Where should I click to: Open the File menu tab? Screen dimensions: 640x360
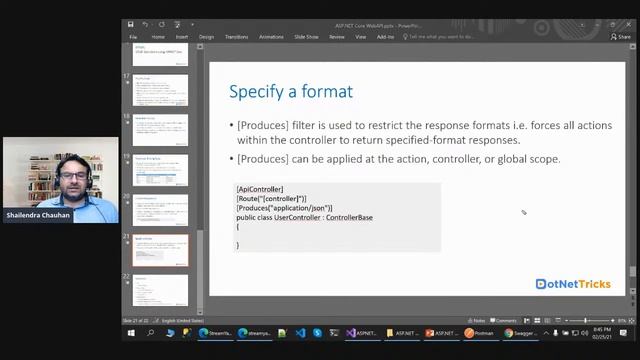coord(133,37)
